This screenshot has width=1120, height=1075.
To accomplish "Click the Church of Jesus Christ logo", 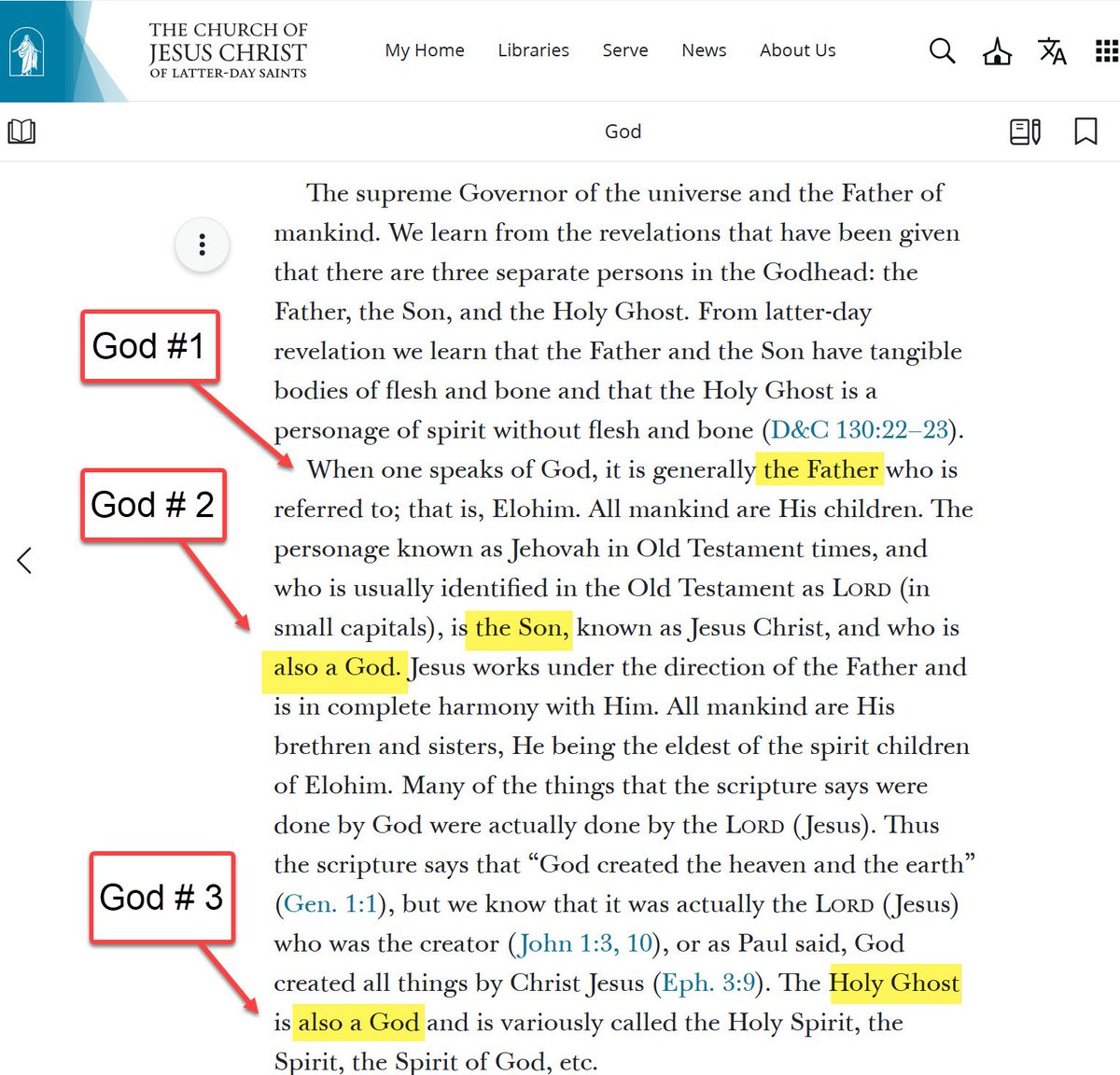I will tap(28, 51).
